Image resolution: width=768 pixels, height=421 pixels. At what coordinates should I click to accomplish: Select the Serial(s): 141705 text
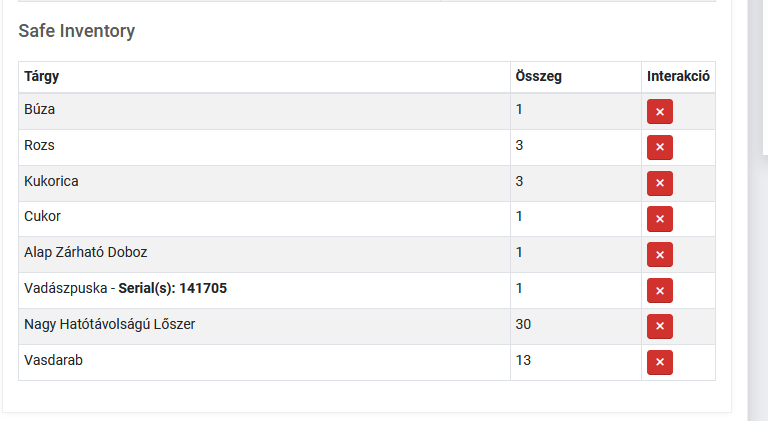pos(172,288)
